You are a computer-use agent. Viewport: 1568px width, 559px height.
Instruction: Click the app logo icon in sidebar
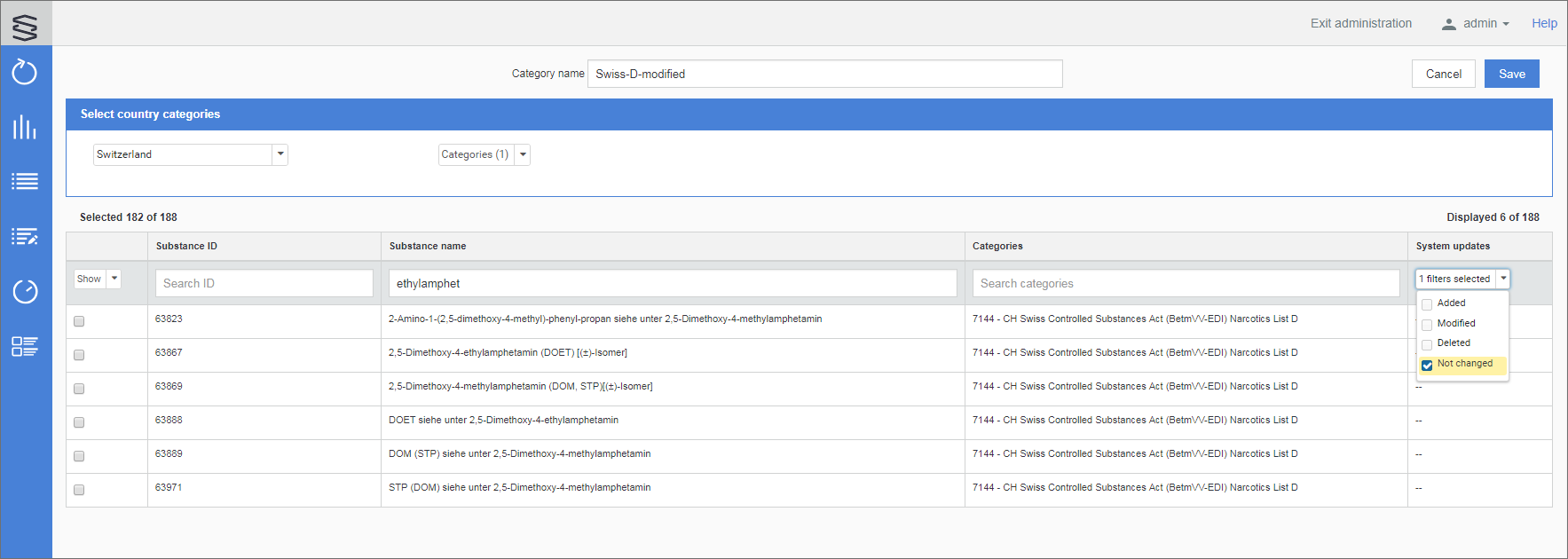(25, 27)
